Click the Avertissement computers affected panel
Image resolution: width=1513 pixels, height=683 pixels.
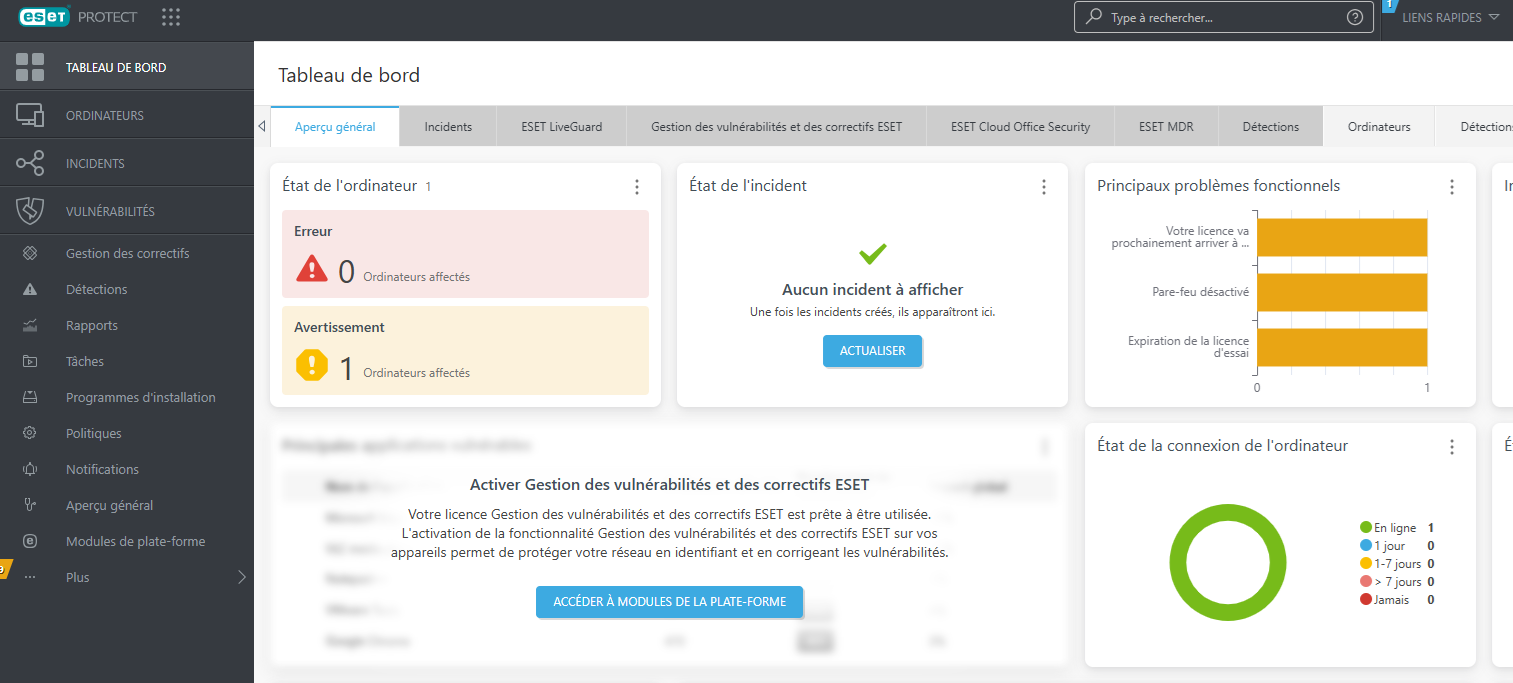click(465, 350)
